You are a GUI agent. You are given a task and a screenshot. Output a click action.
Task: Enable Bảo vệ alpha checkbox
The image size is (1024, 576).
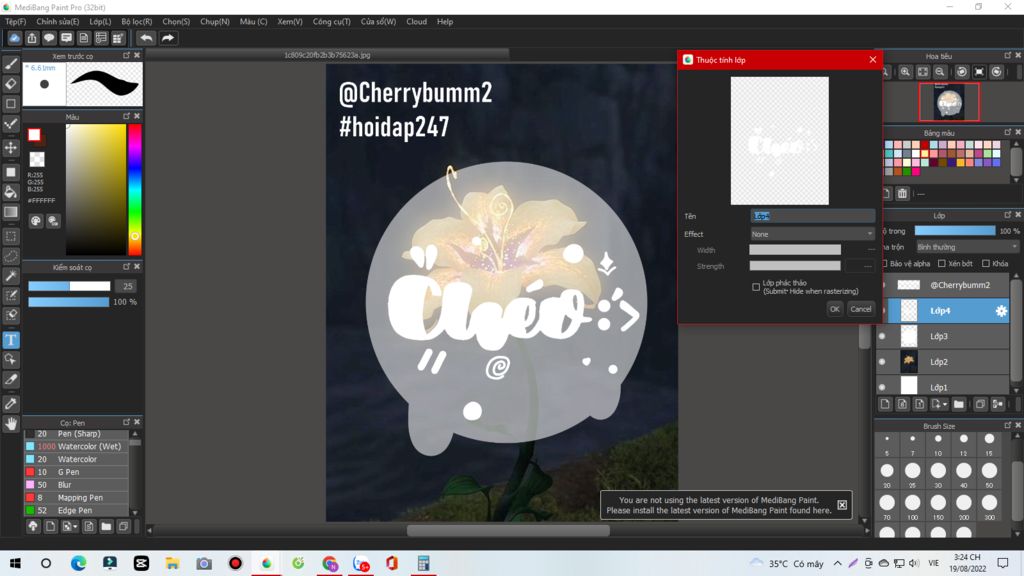click(x=885, y=264)
